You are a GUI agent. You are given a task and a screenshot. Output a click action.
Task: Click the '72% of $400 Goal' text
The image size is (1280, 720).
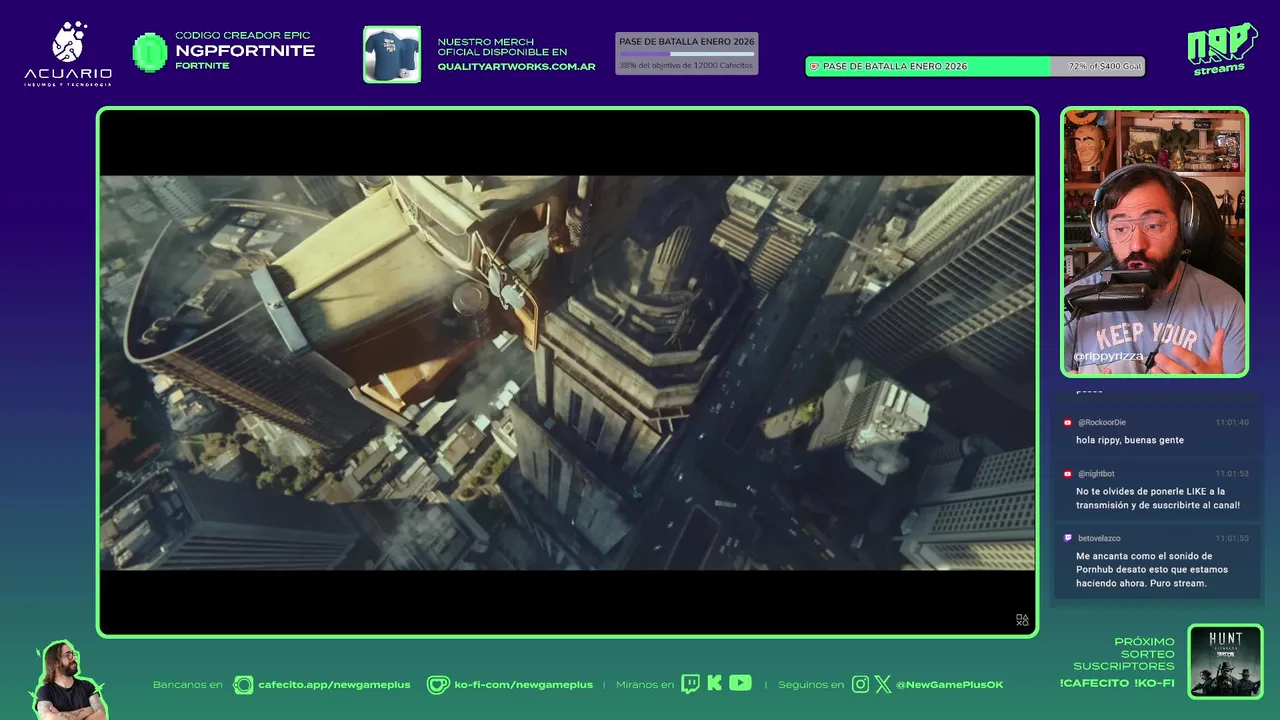(x=1105, y=66)
